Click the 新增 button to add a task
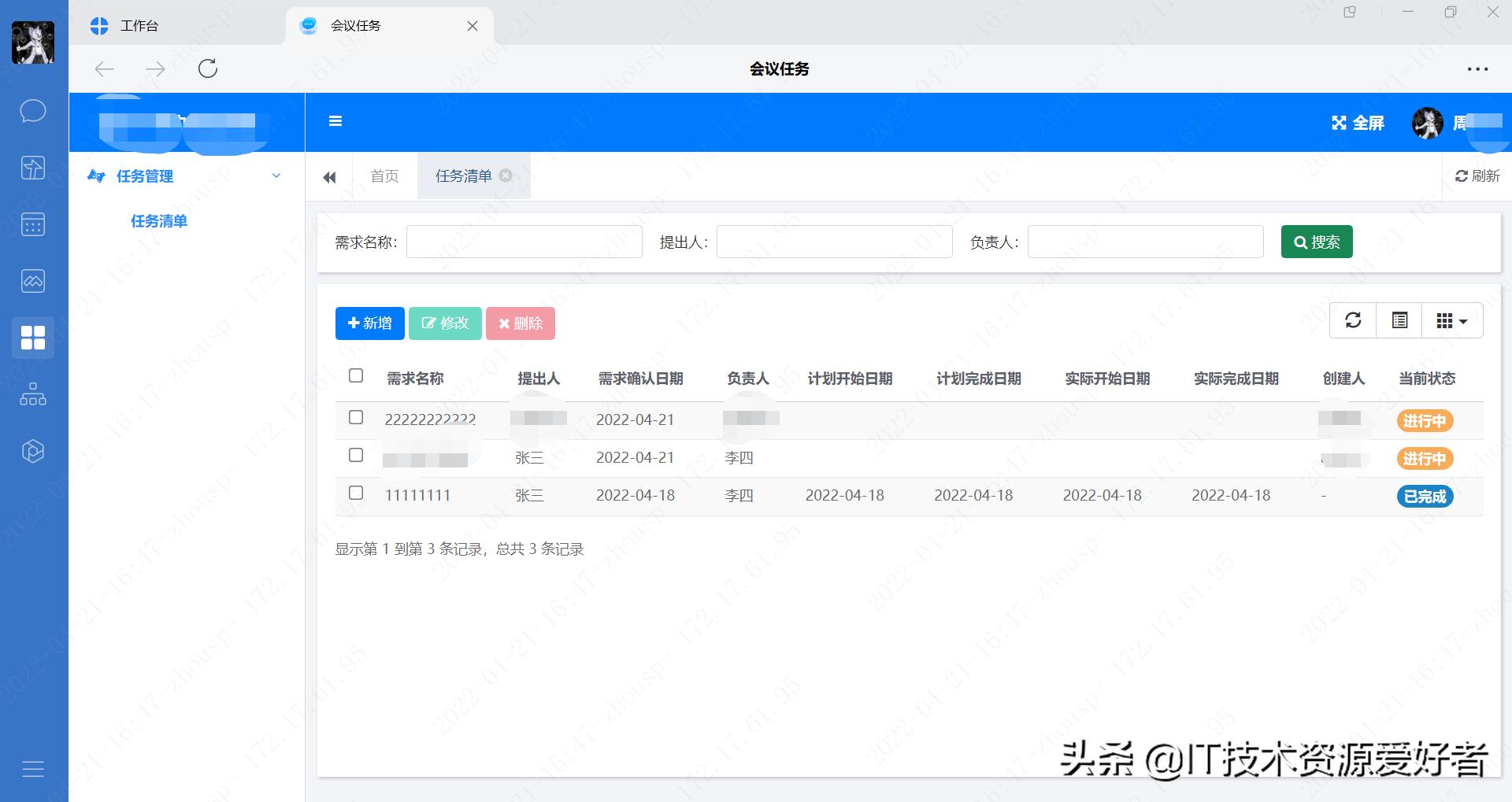The width and height of the screenshot is (1512, 802). [369, 323]
